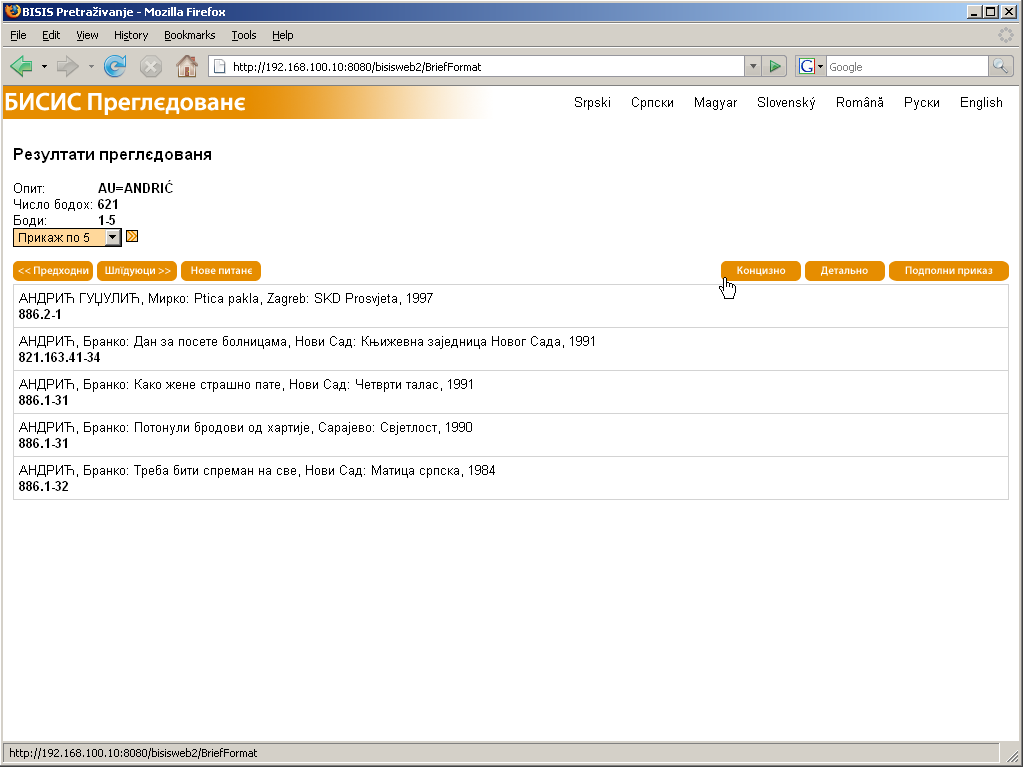Image resolution: width=1023 pixels, height=767 pixels.
Task: Click in the Google search box
Action: [x=907, y=66]
